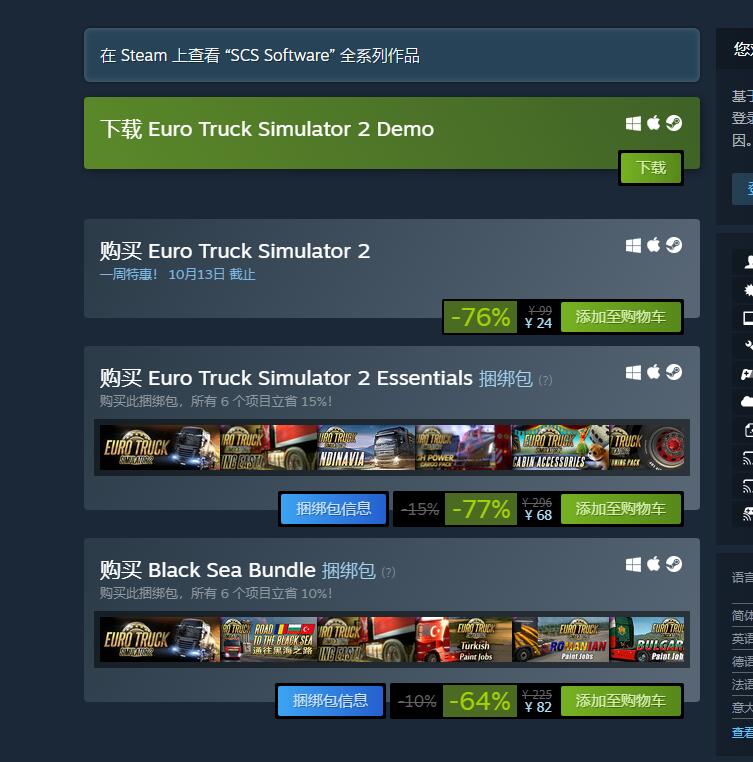Click the Steam icon in Black Sea Bundle box
Viewport: 753px width, 762px height.
[674, 564]
